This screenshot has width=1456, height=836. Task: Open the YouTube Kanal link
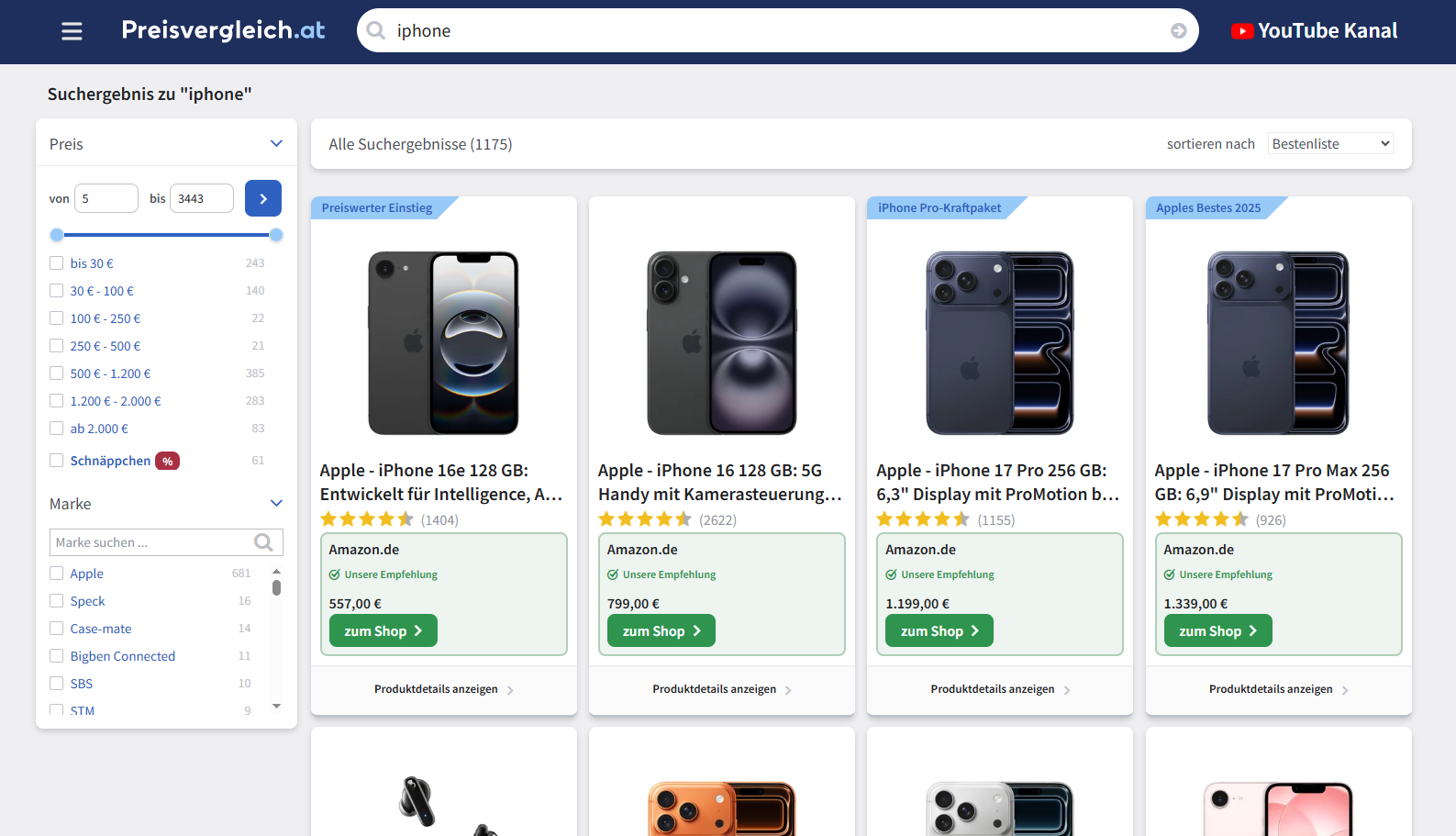(x=1314, y=31)
